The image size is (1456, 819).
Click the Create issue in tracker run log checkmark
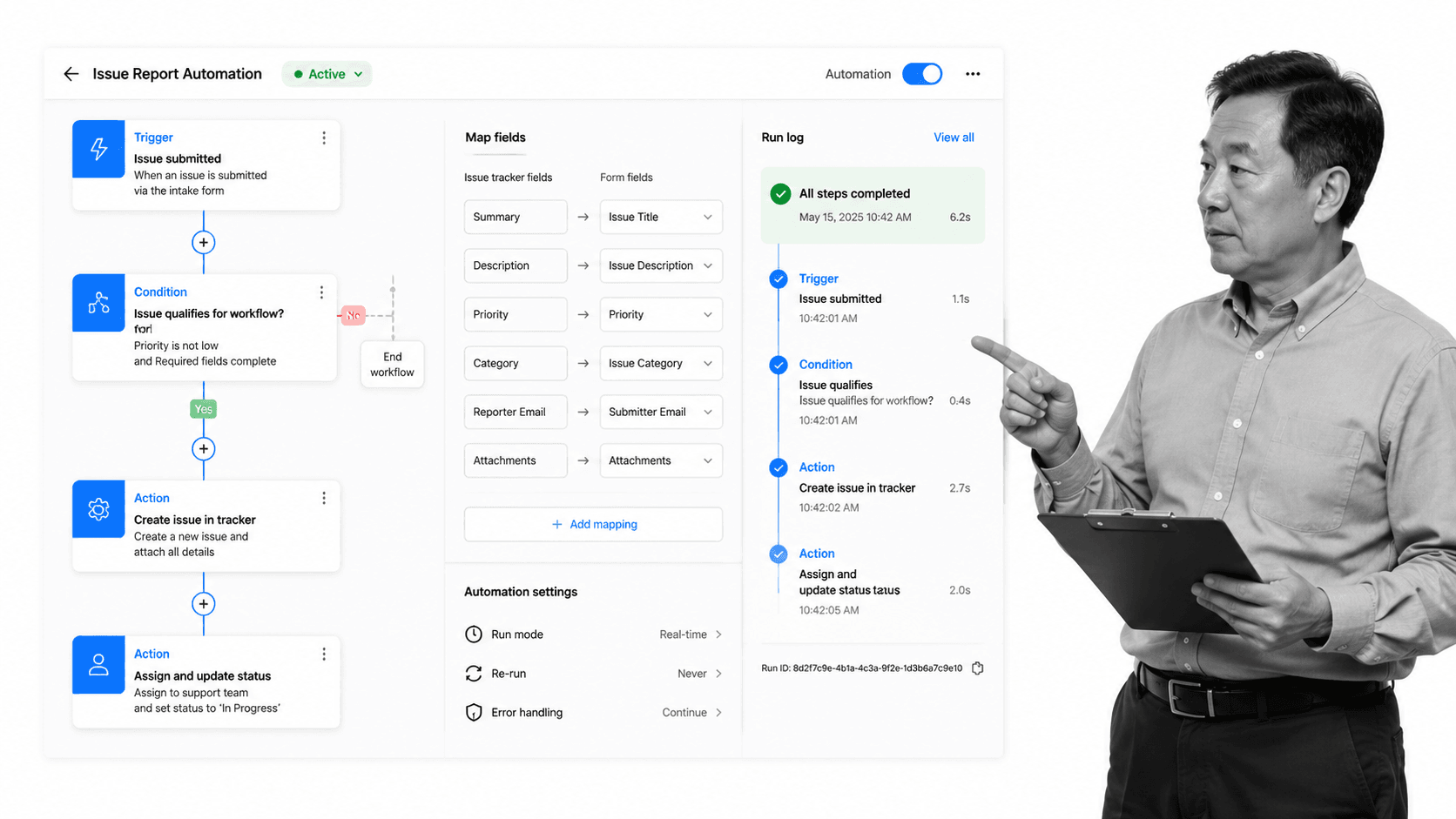tap(779, 468)
